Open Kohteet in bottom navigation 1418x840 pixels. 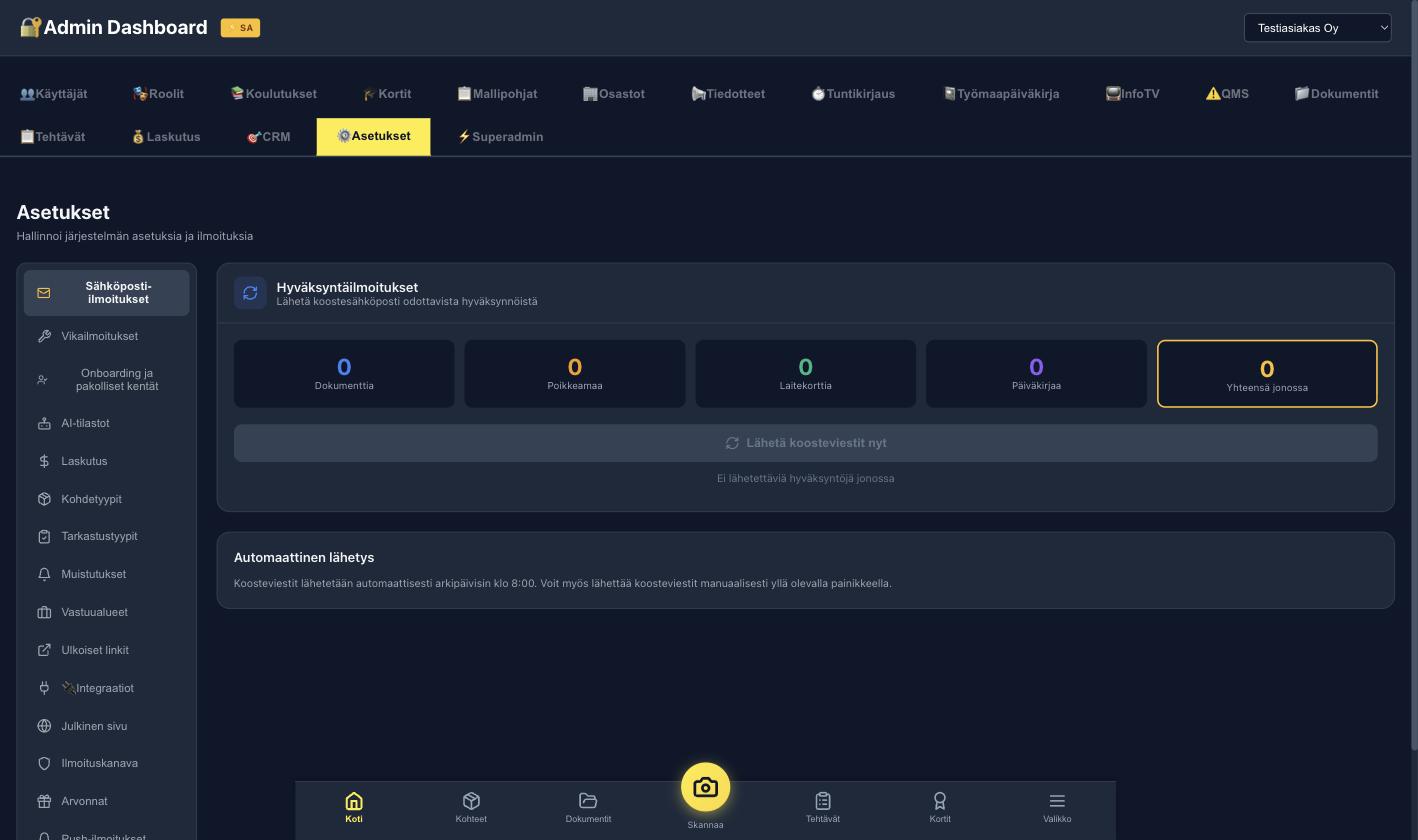[x=471, y=807]
